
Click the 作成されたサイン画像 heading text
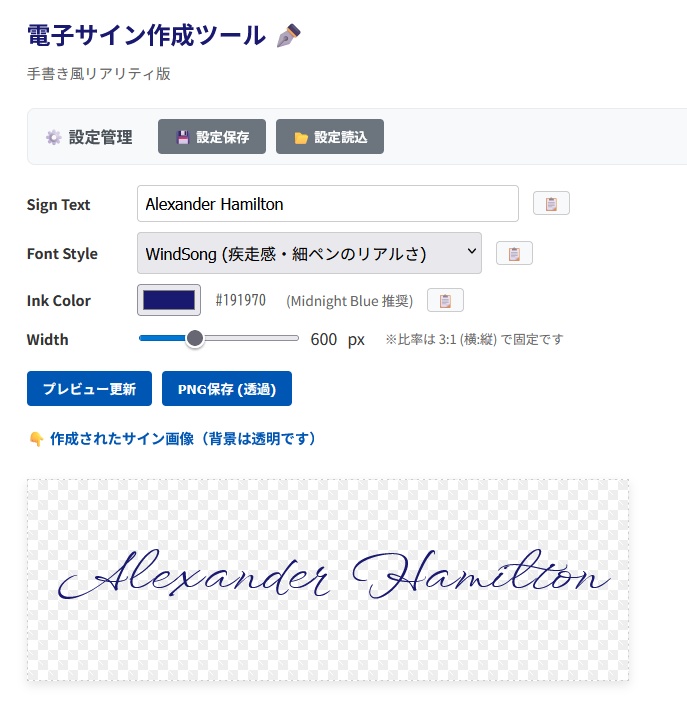(x=183, y=439)
